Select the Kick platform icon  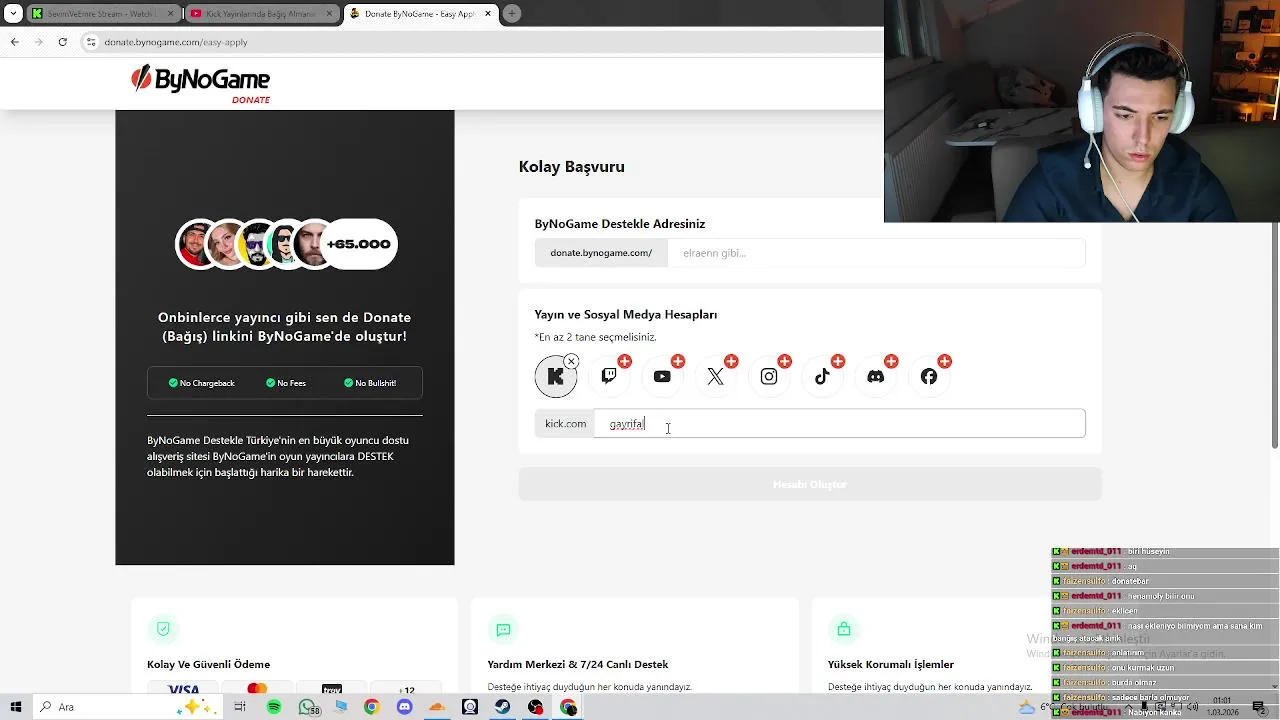point(555,377)
